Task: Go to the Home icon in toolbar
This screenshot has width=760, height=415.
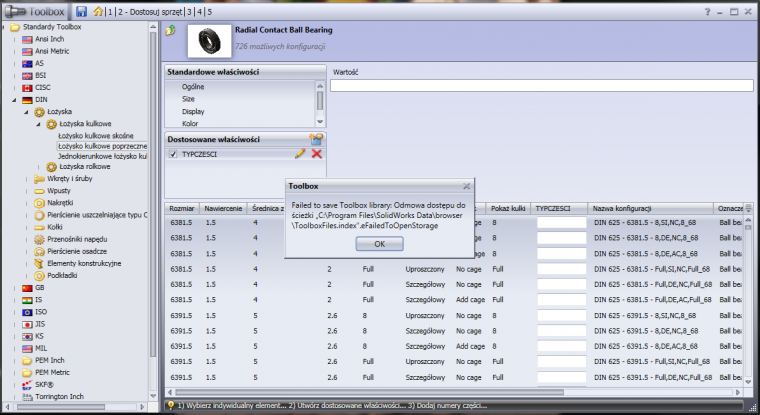Action: click(98, 11)
